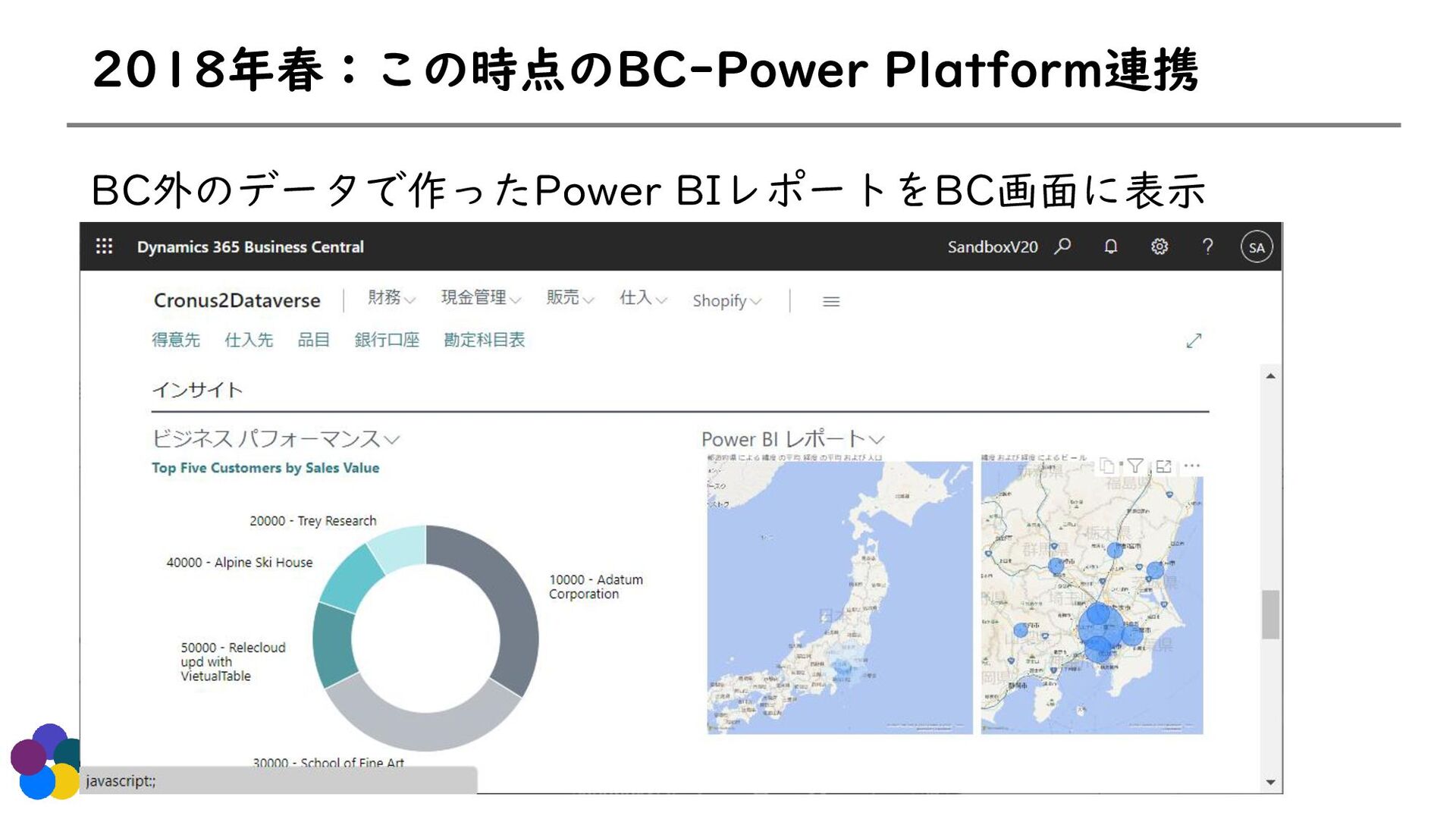Screen dimensions: 1456x819
Task: Click the Power BI focus mode icon
Action: (1164, 466)
